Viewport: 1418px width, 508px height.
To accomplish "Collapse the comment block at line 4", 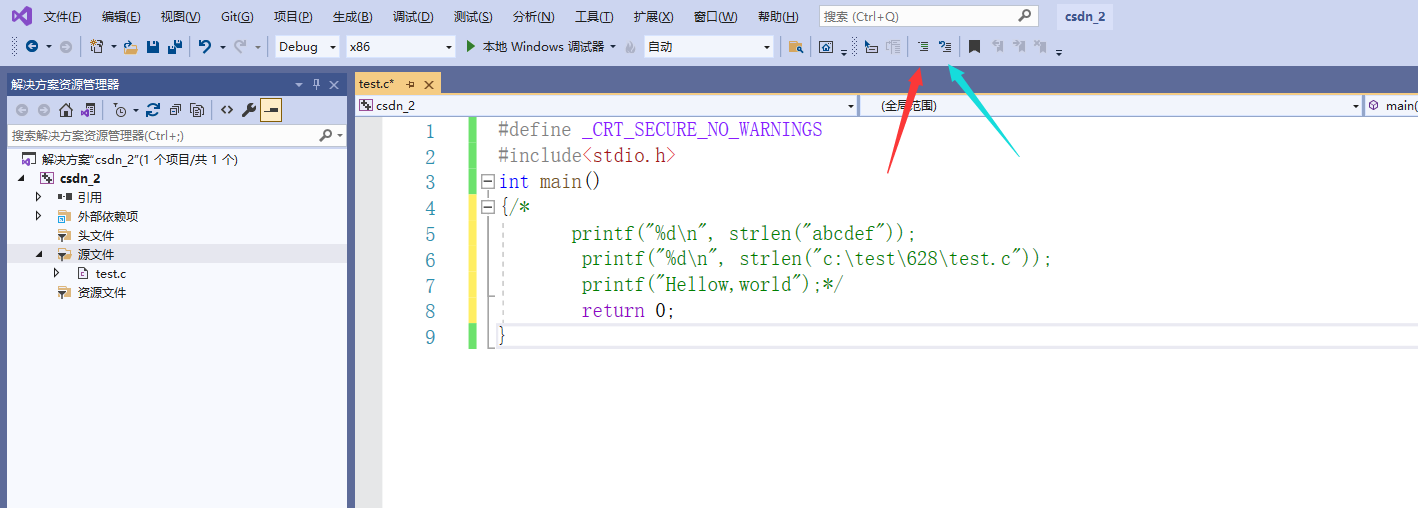I will click(x=488, y=207).
